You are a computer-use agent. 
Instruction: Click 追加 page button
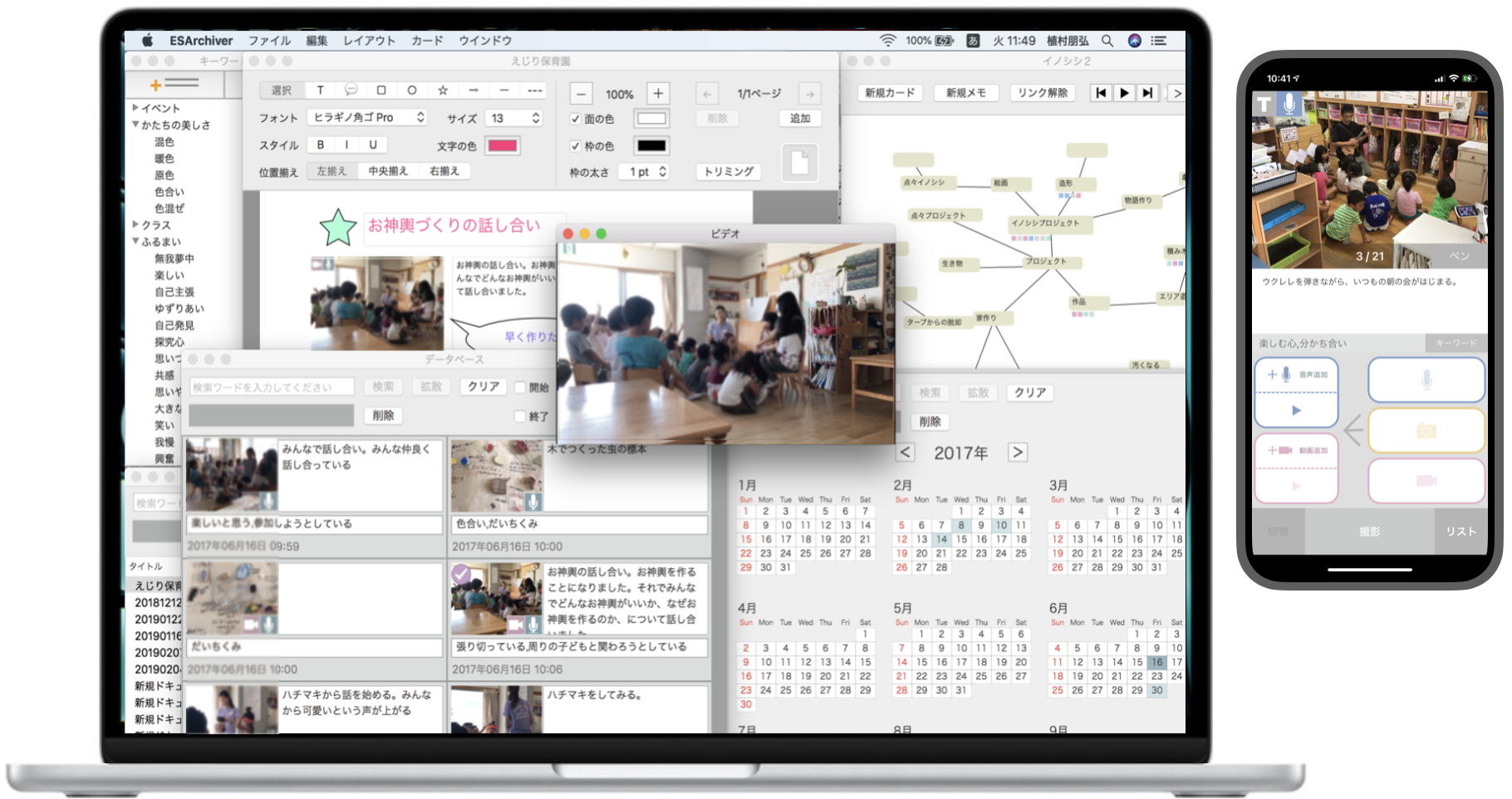(800, 119)
